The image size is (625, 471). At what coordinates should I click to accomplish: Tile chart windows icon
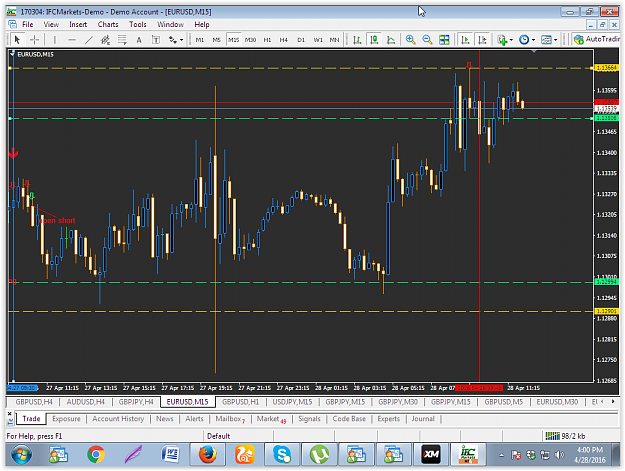444,40
